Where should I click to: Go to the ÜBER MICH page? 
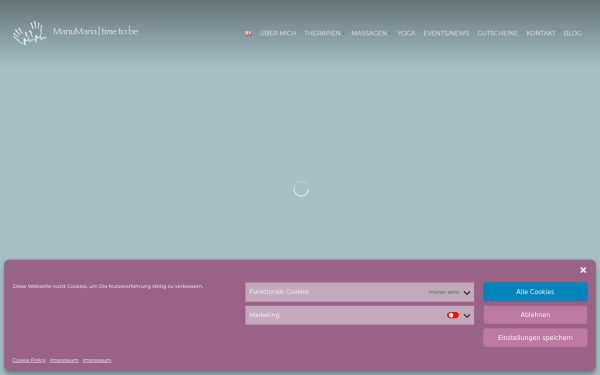(278, 33)
